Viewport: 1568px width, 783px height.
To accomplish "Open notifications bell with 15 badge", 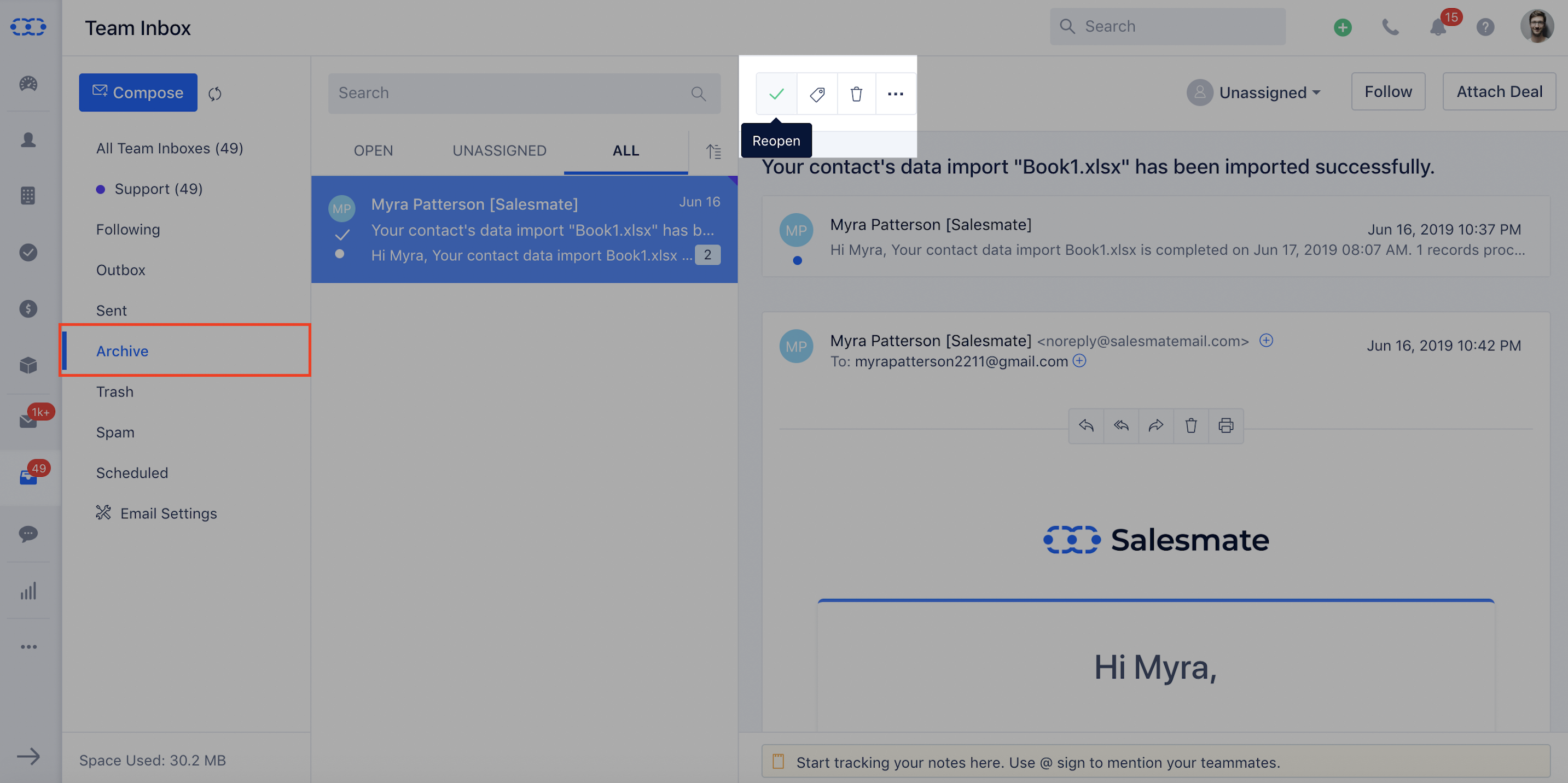I will (x=1438, y=27).
